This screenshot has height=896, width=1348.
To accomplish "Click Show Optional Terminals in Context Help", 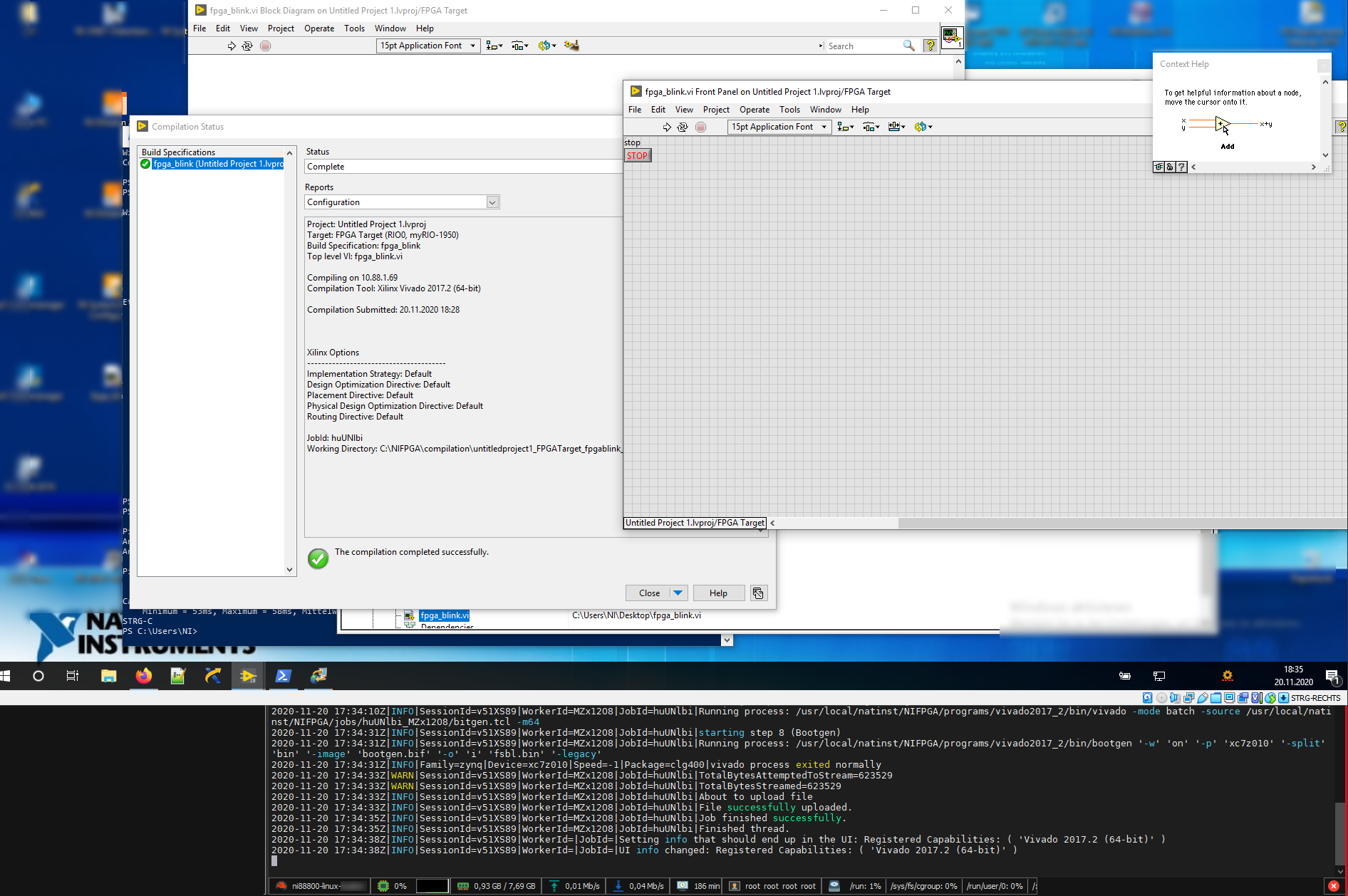I will (x=1159, y=167).
